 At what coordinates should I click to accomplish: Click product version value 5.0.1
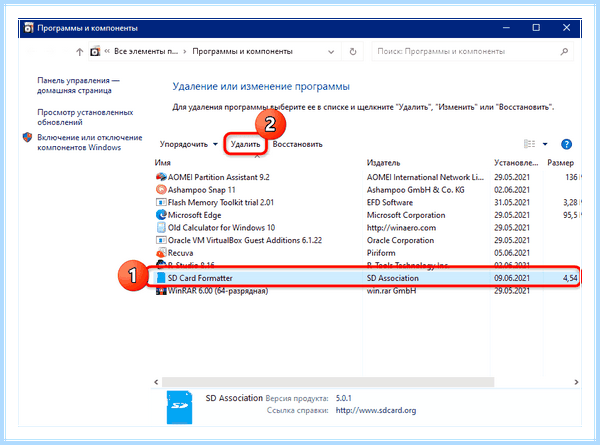point(344,398)
